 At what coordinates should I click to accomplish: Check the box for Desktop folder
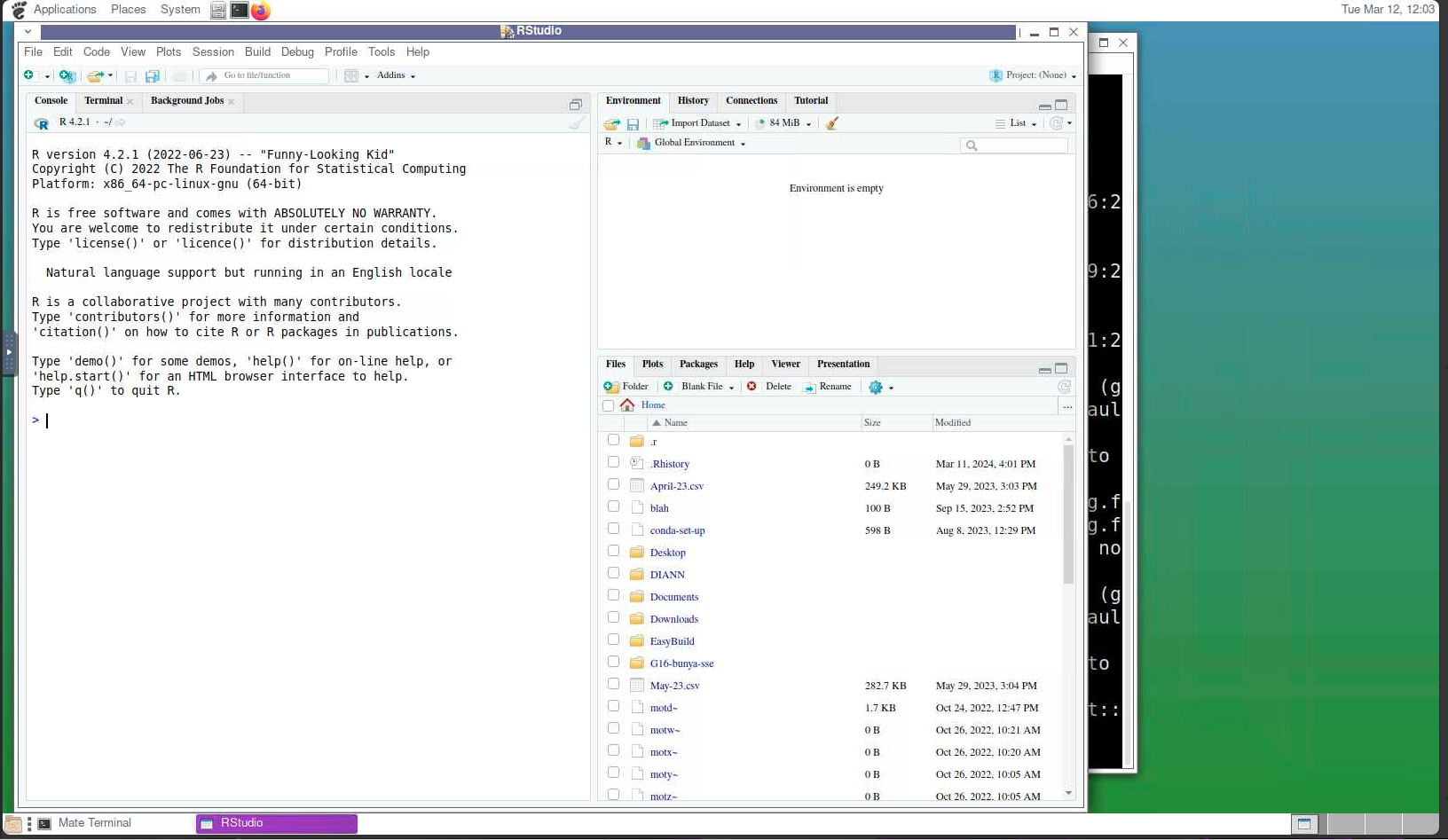tap(613, 551)
